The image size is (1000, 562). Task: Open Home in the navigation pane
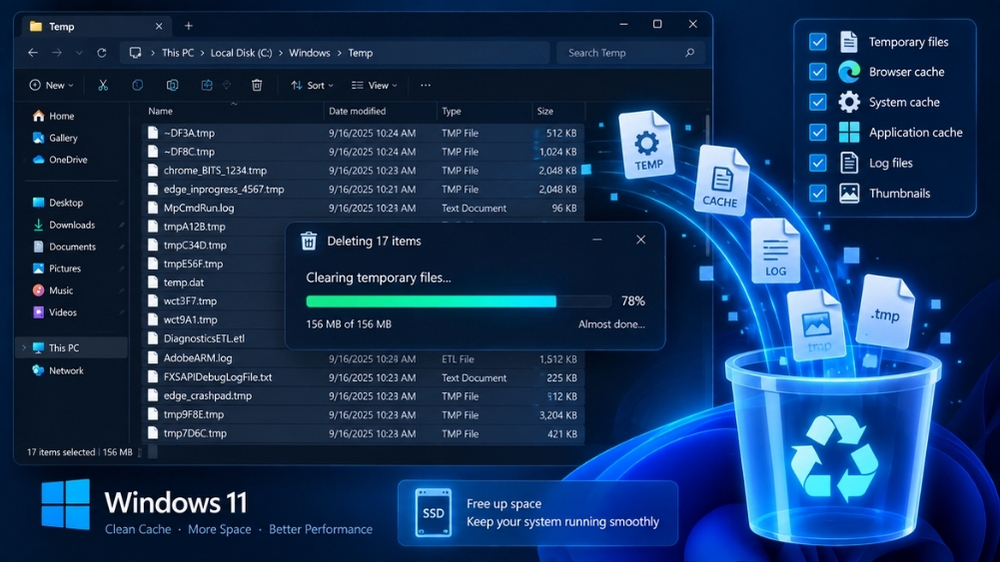pyautogui.click(x=54, y=116)
